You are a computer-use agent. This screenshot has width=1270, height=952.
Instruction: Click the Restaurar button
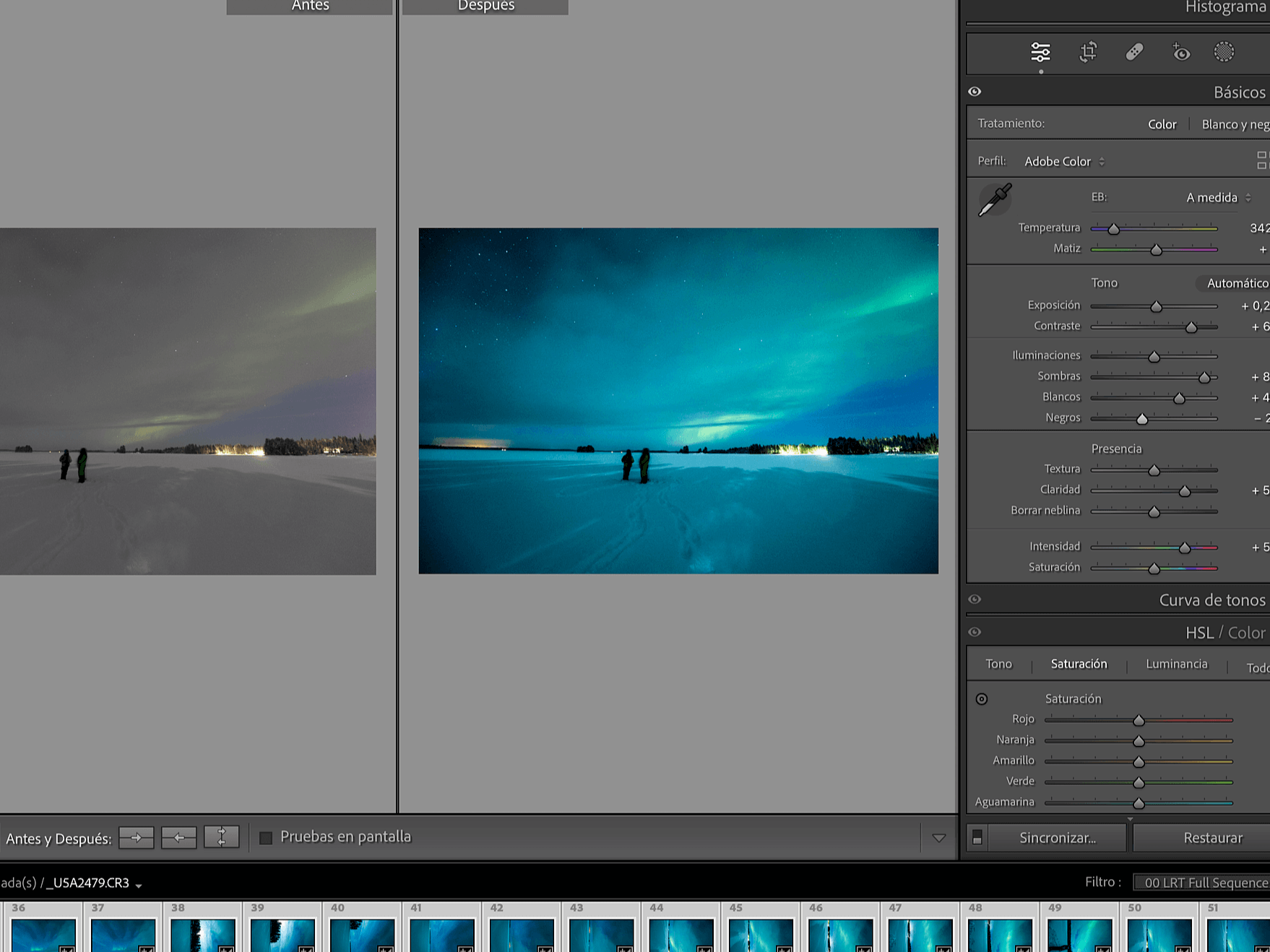click(x=1212, y=838)
